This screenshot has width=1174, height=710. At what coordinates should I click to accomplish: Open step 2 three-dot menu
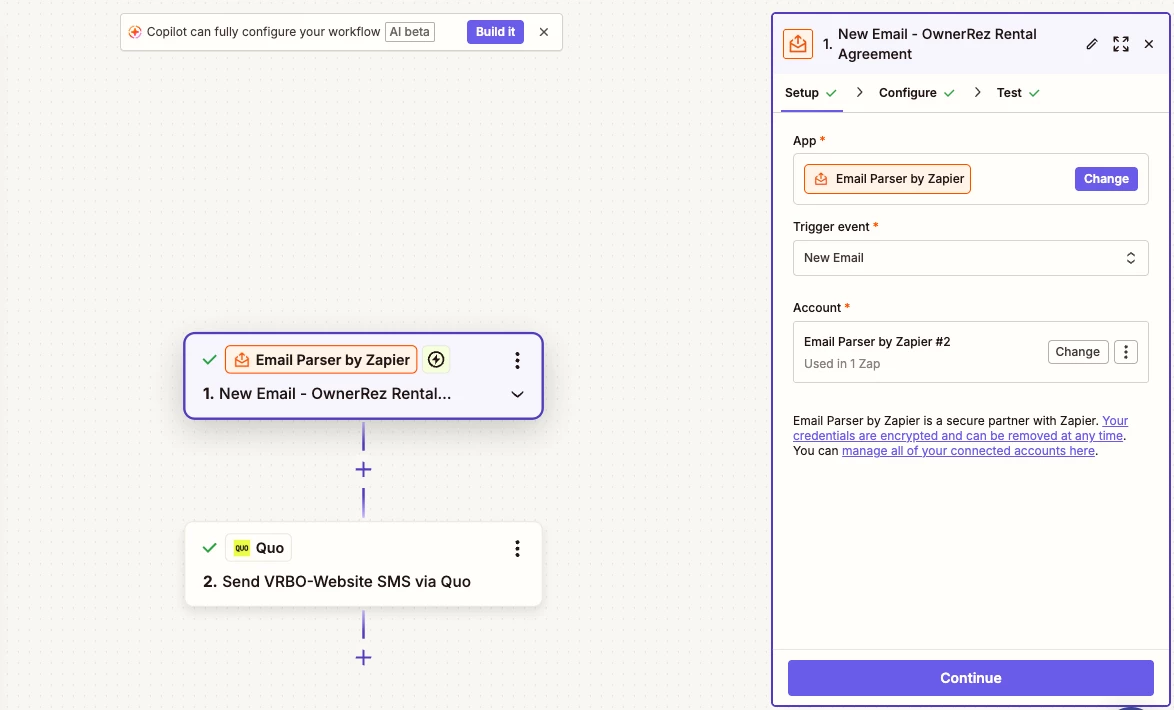pyautogui.click(x=517, y=549)
